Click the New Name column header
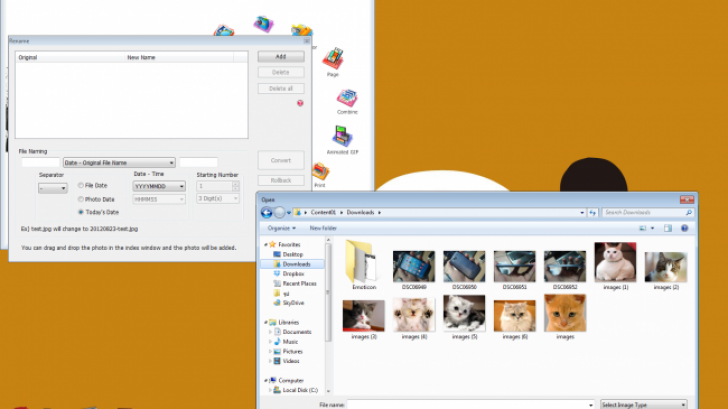This screenshot has height=409, width=728. click(x=179, y=58)
